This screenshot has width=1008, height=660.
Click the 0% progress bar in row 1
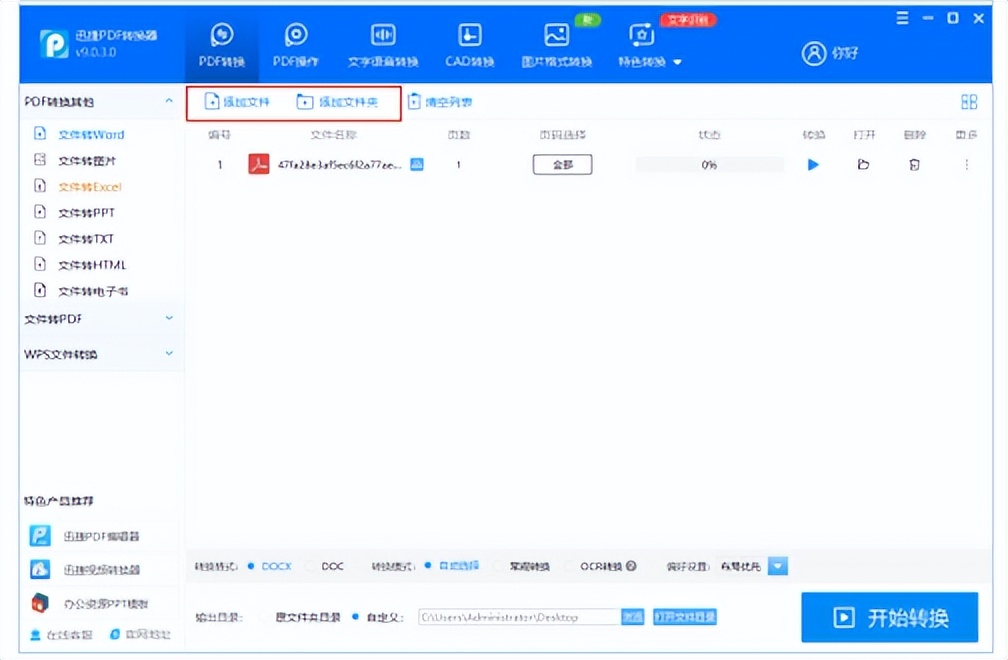709,165
